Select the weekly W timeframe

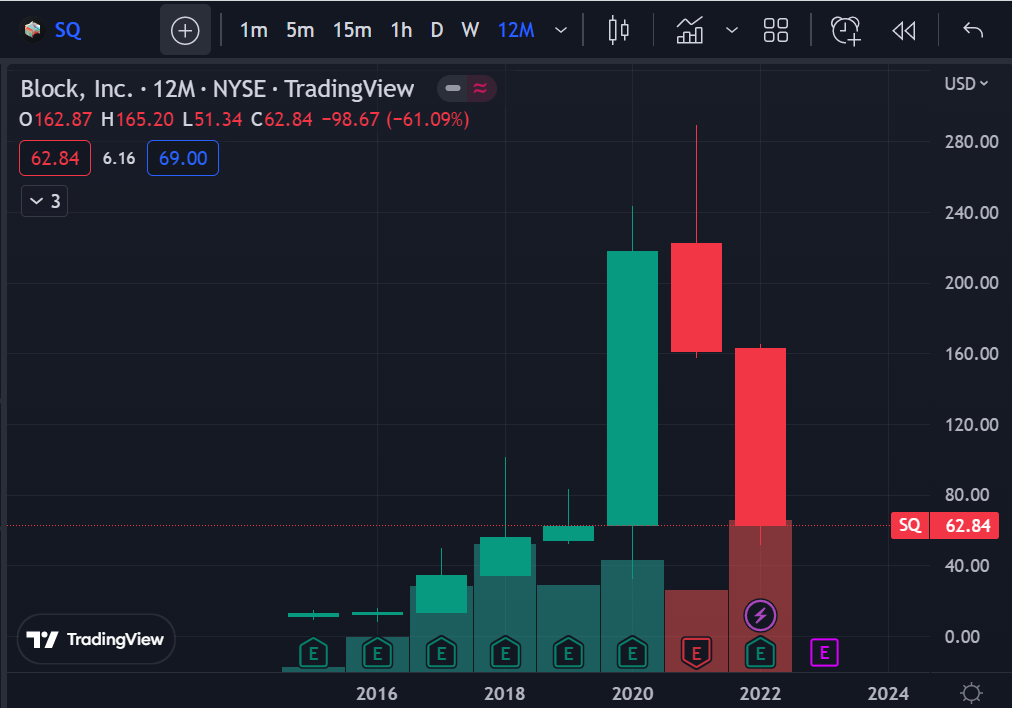pos(471,30)
